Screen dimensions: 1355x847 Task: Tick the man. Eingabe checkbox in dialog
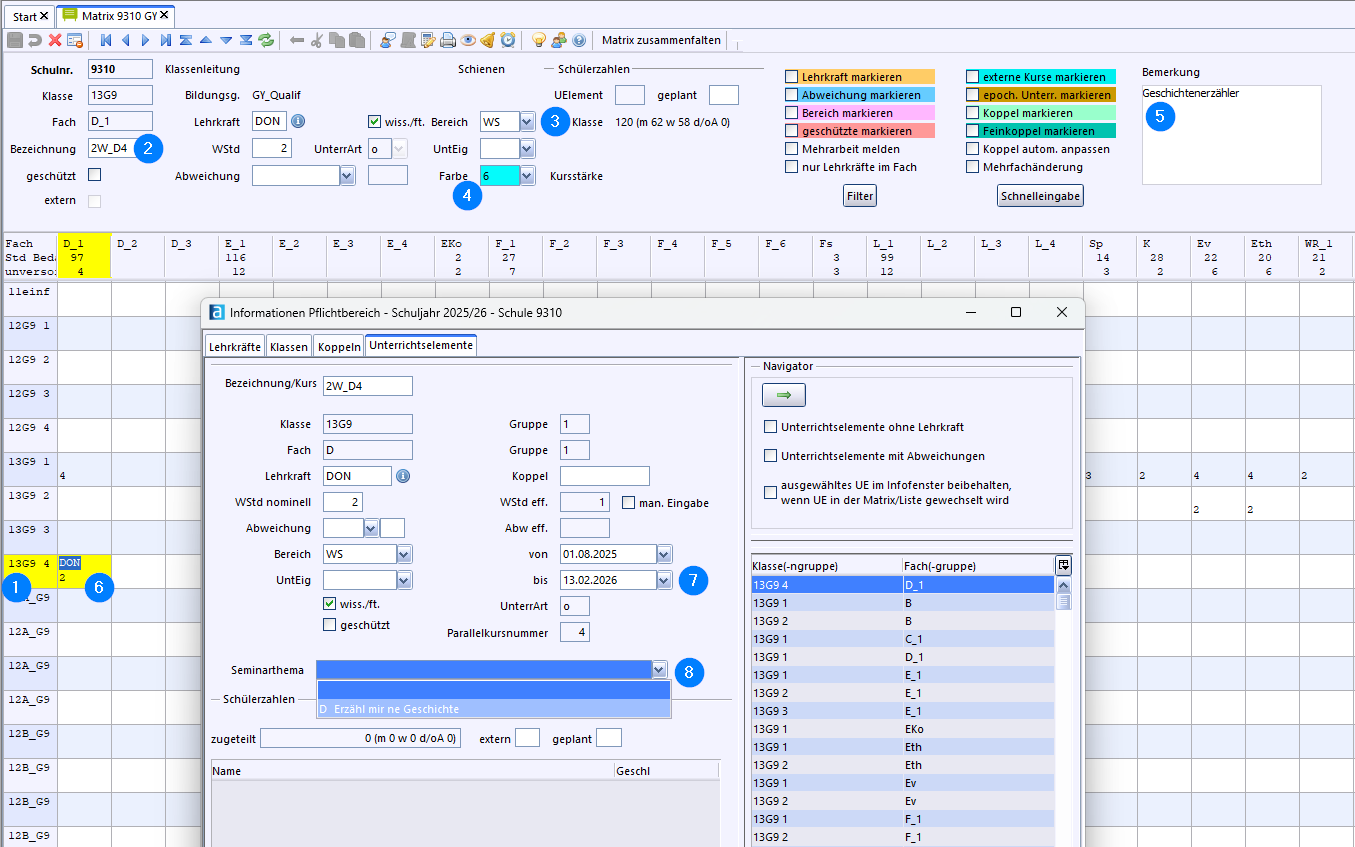point(628,503)
